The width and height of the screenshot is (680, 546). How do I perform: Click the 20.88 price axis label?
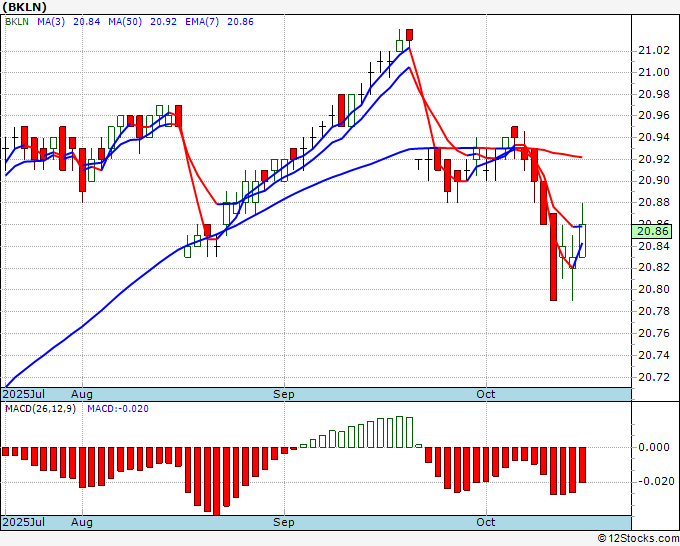point(654,203)
